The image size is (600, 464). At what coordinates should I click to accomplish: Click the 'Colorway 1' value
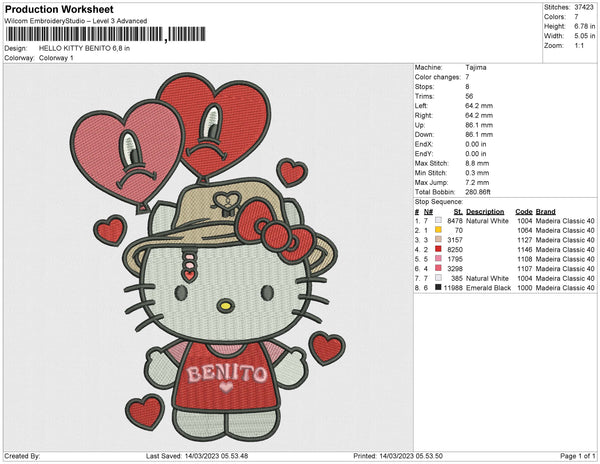point(56,58)
